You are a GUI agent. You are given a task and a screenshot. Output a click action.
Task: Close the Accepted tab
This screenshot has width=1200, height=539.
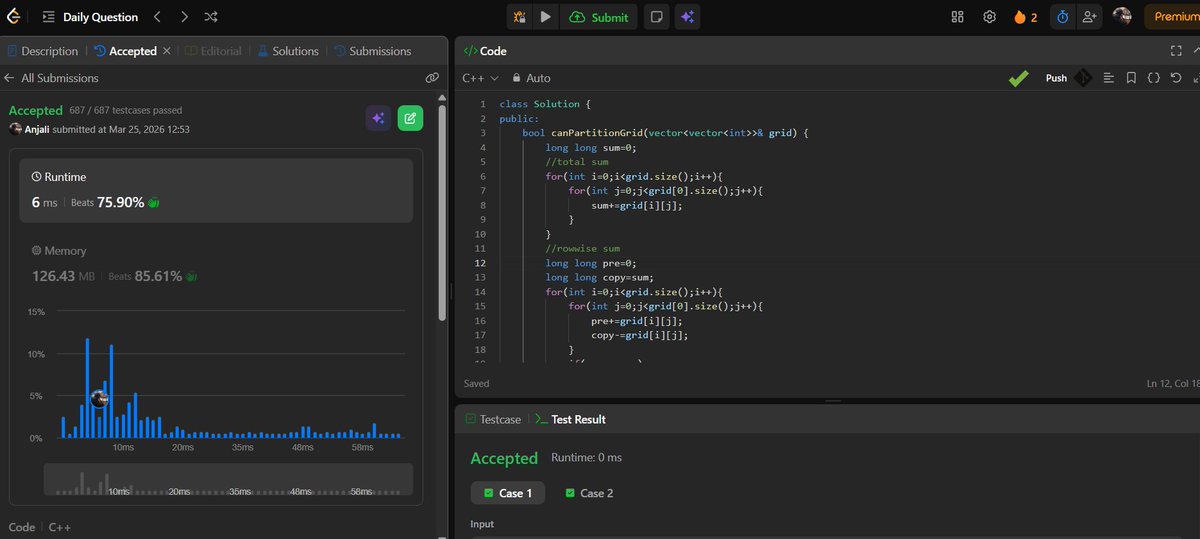pyautogui.click(x=167, y=51)
